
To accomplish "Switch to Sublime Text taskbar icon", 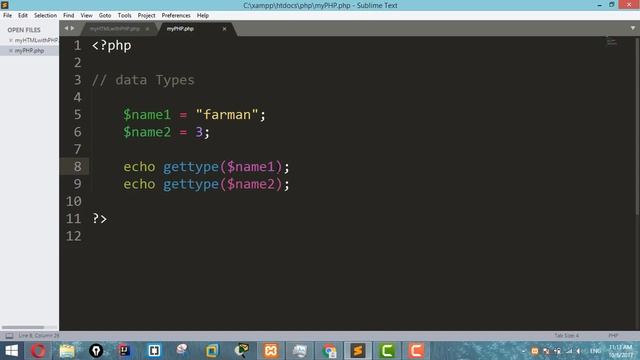I will [358, 351].
